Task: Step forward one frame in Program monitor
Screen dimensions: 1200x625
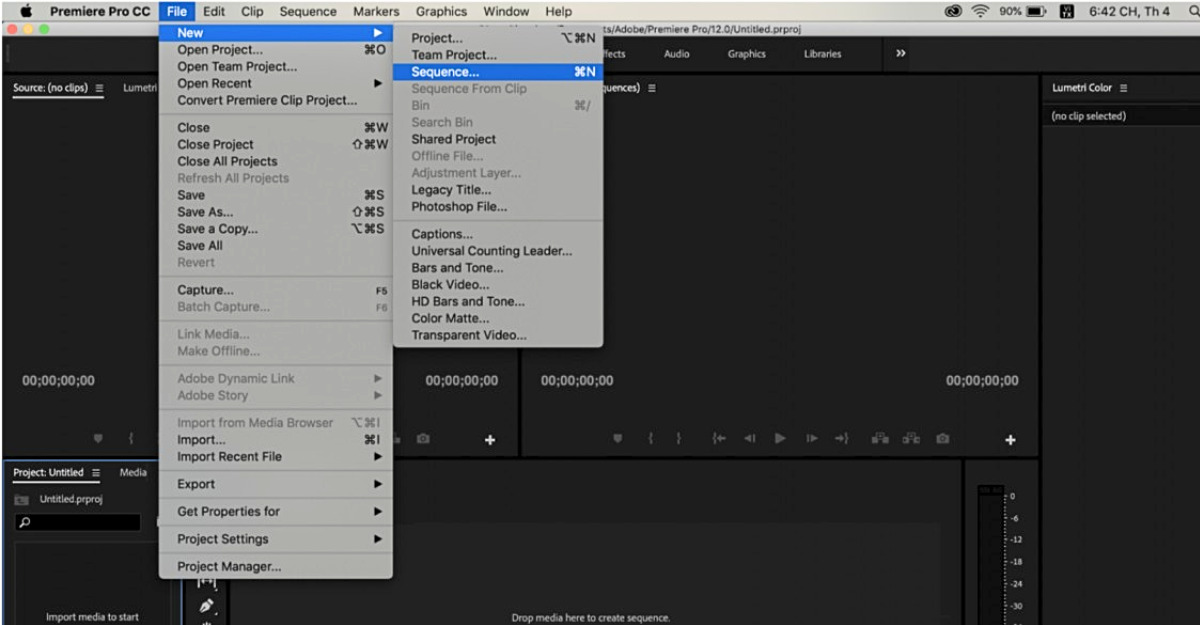Action: pos(812,439)
